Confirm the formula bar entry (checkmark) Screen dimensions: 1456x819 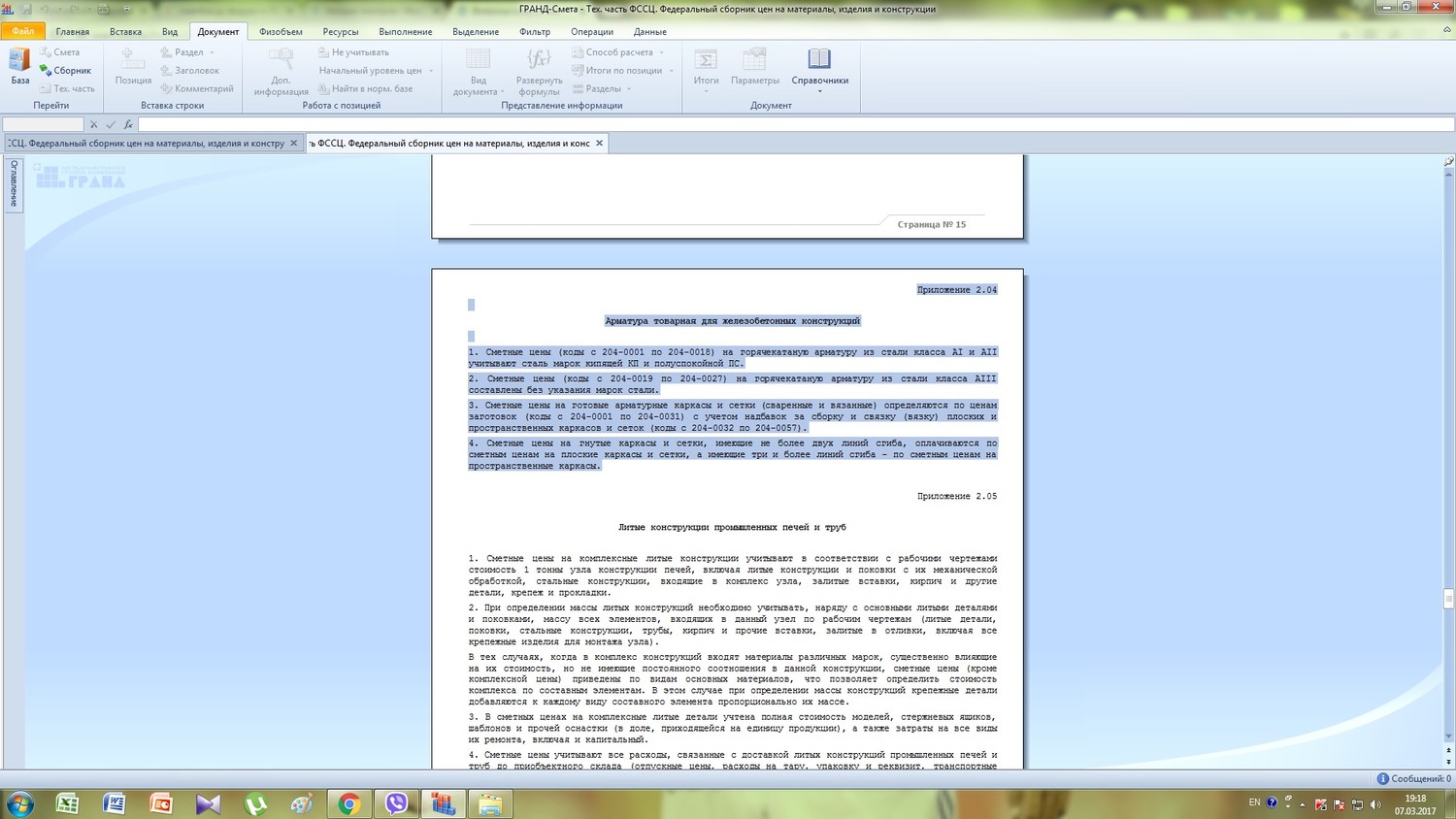111,124
